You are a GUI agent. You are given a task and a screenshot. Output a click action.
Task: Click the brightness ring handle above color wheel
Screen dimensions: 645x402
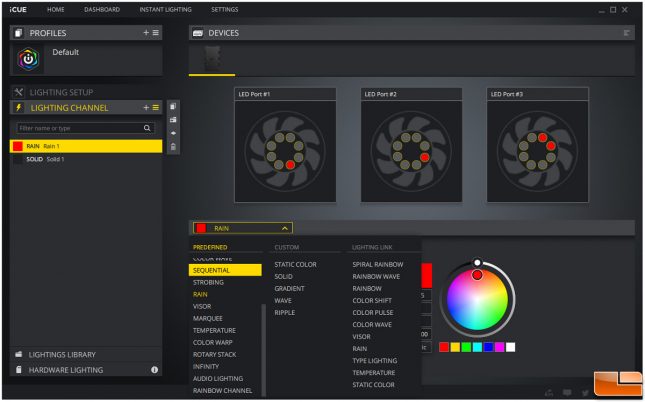[x=477, y=263]
